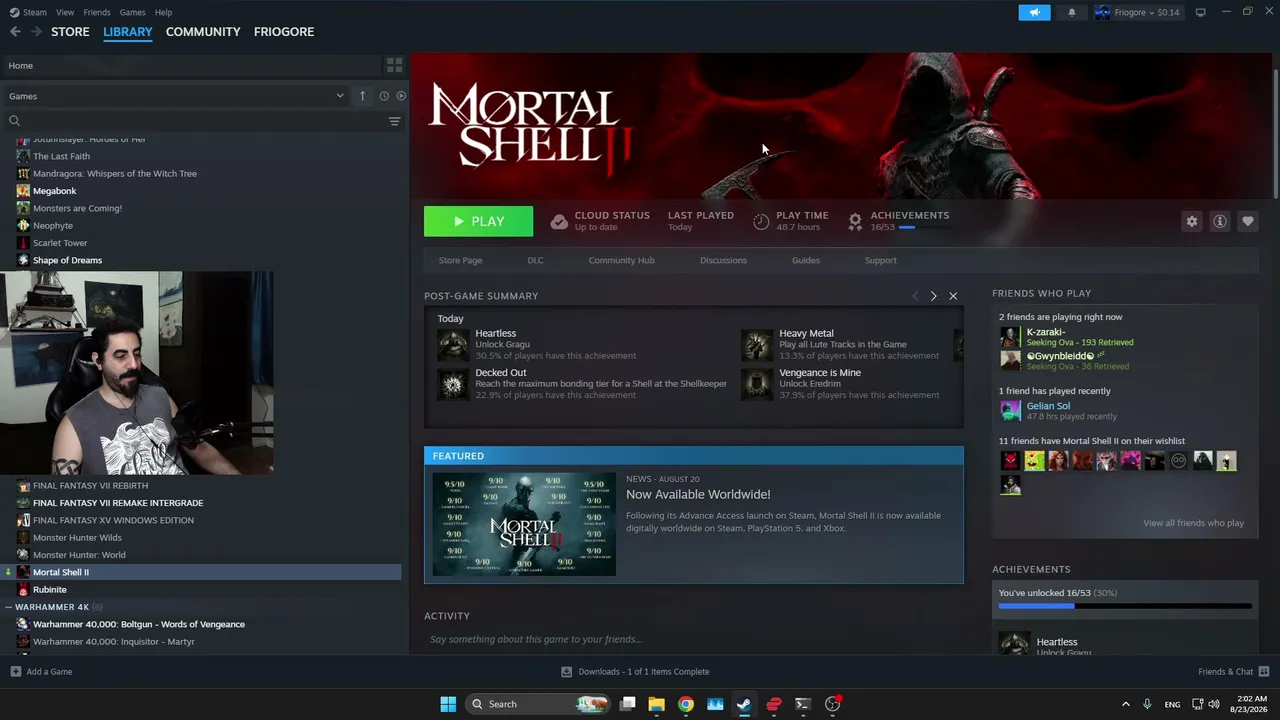Click the Heavy Metal achievement icon
The width and height of the screenshot is (1280, 720).
[757, 345]
